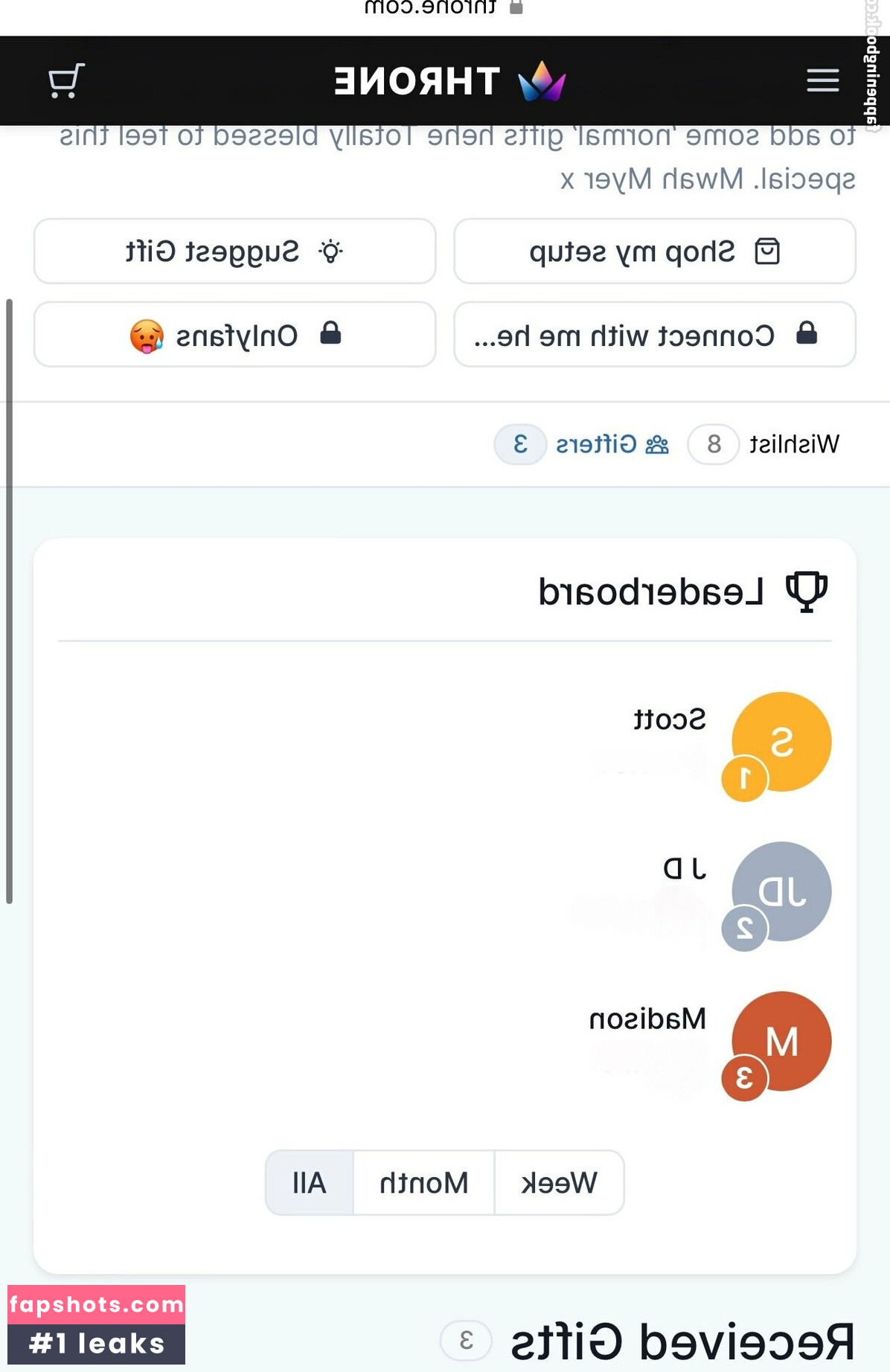Open the shopping cart icon
Viewport: 890px width, 1372px height.
[66, 80]
